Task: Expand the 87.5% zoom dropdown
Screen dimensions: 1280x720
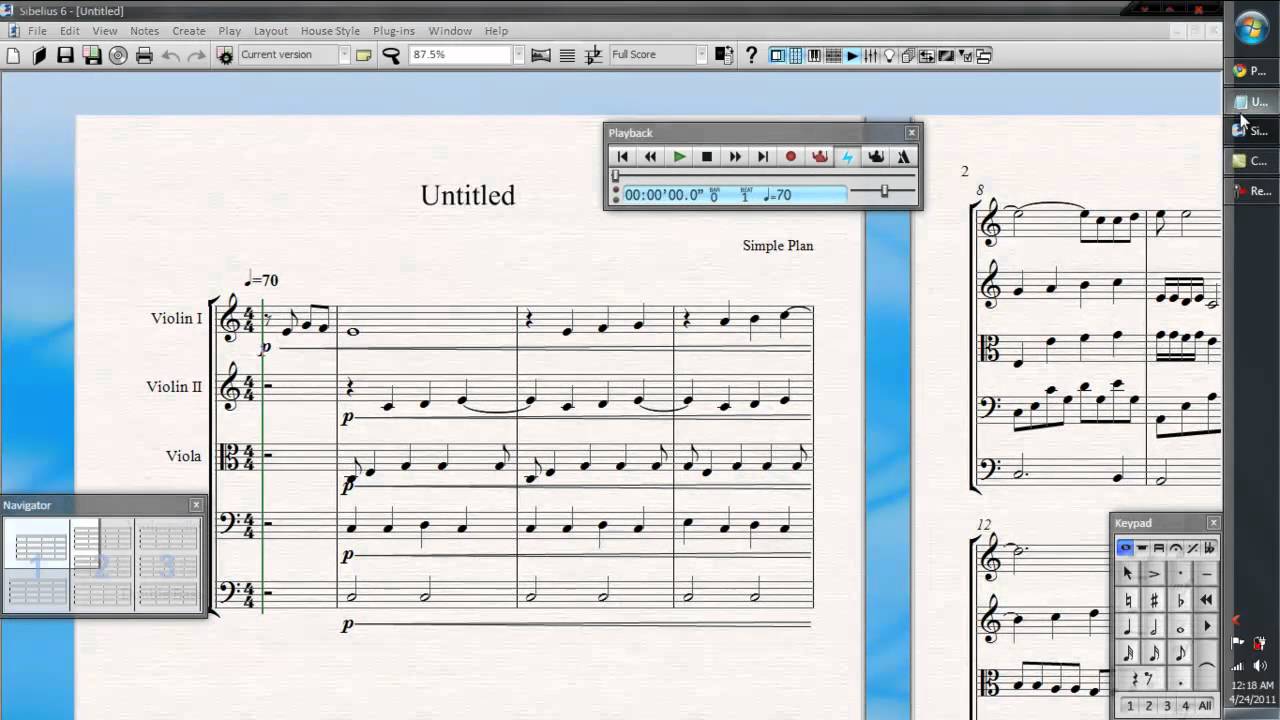Action: (518, 55)
